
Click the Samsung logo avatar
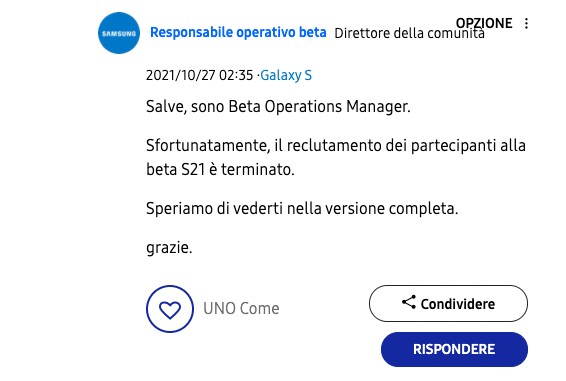point(119,33)
